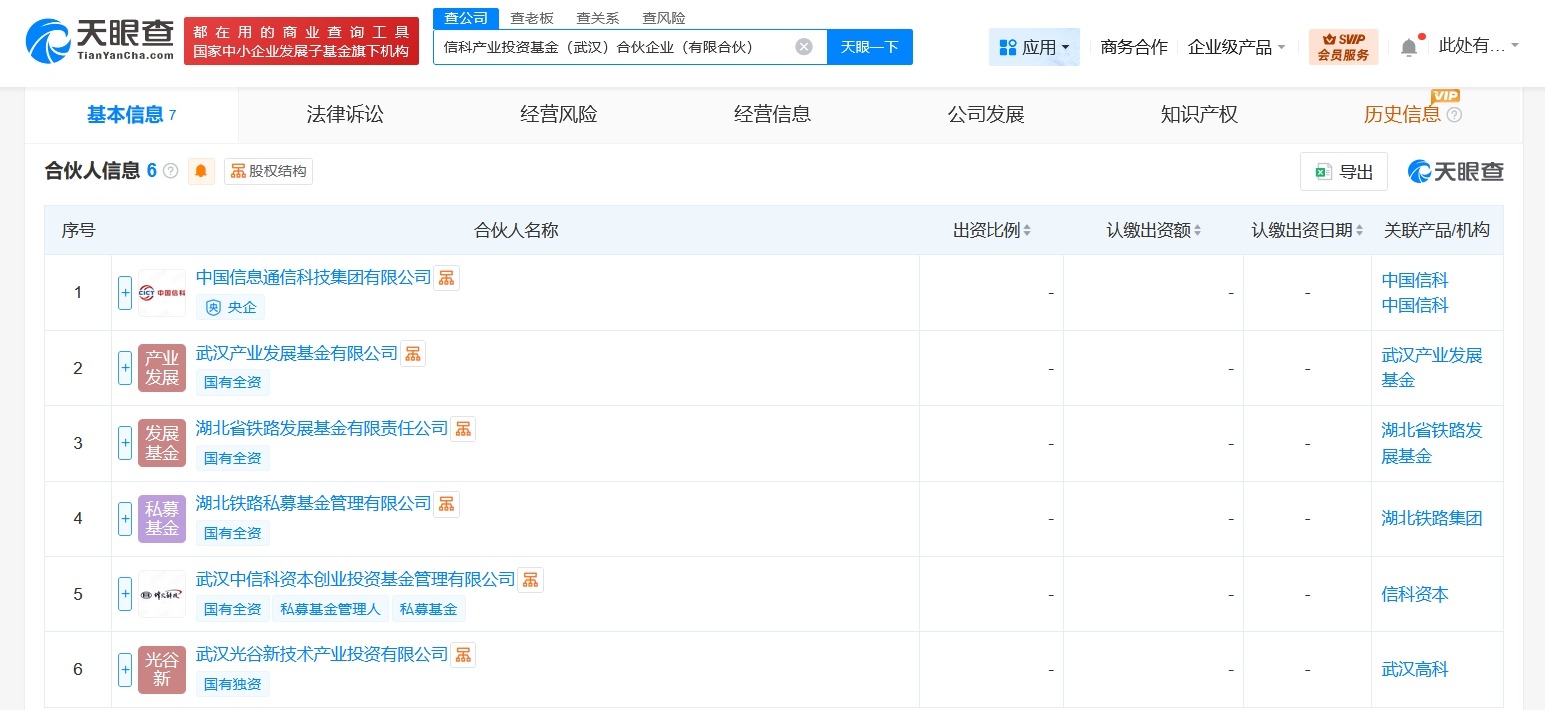Click the 天眼一下 search button
Viewport: 1545px width, 710px height.
869,46
